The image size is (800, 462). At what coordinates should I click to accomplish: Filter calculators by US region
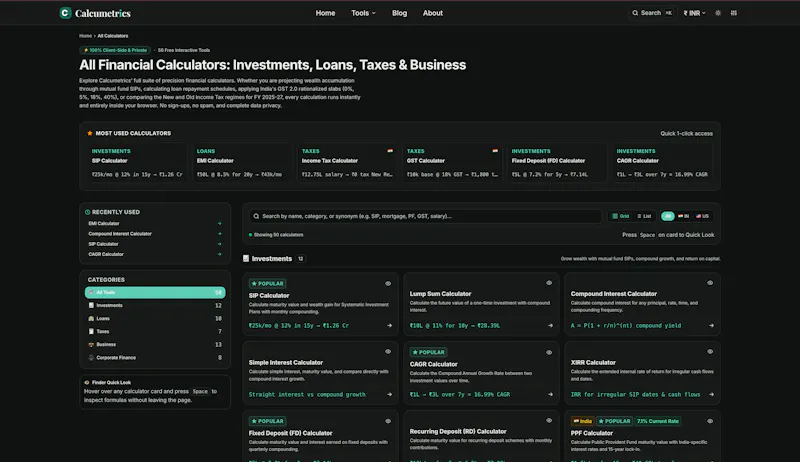pos(703,216)
